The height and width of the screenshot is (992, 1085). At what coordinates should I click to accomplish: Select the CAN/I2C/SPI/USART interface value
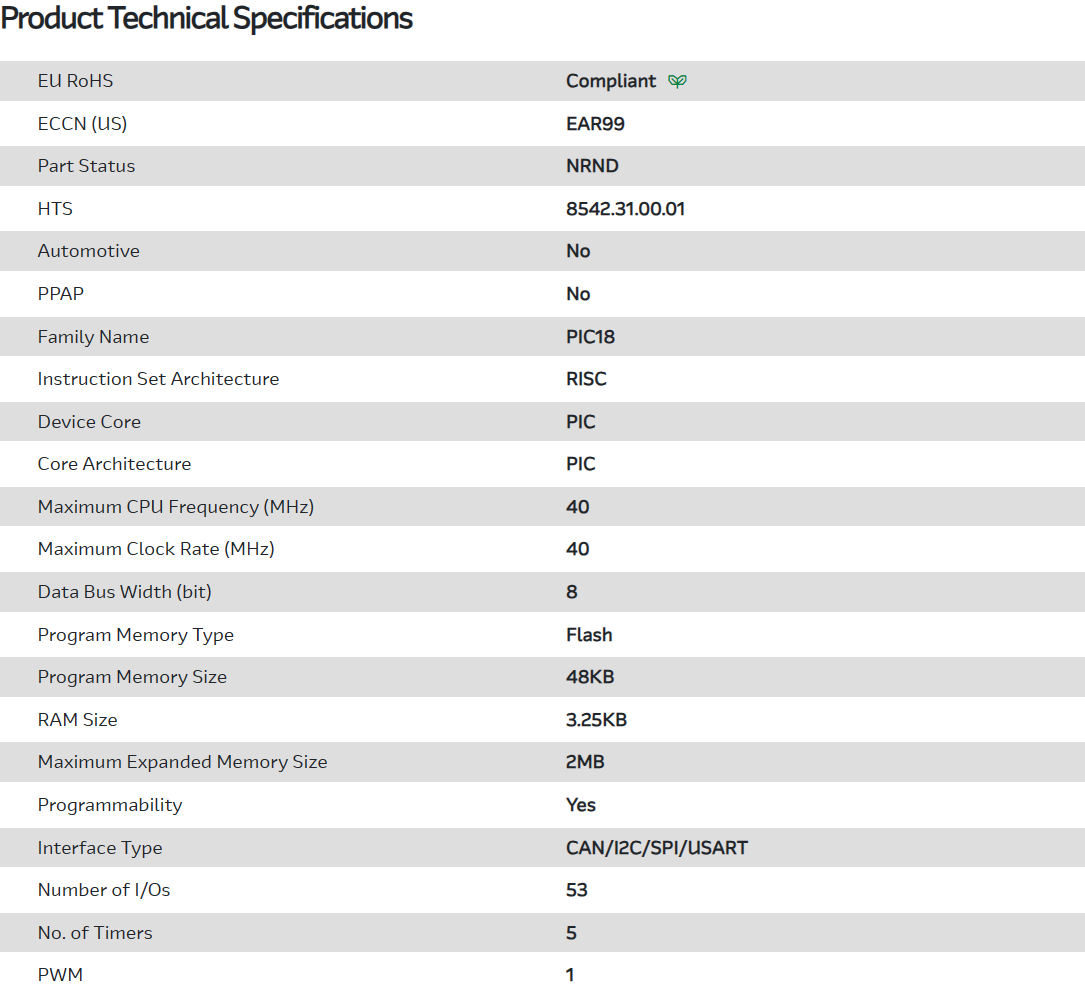click(x=657, y=848)
